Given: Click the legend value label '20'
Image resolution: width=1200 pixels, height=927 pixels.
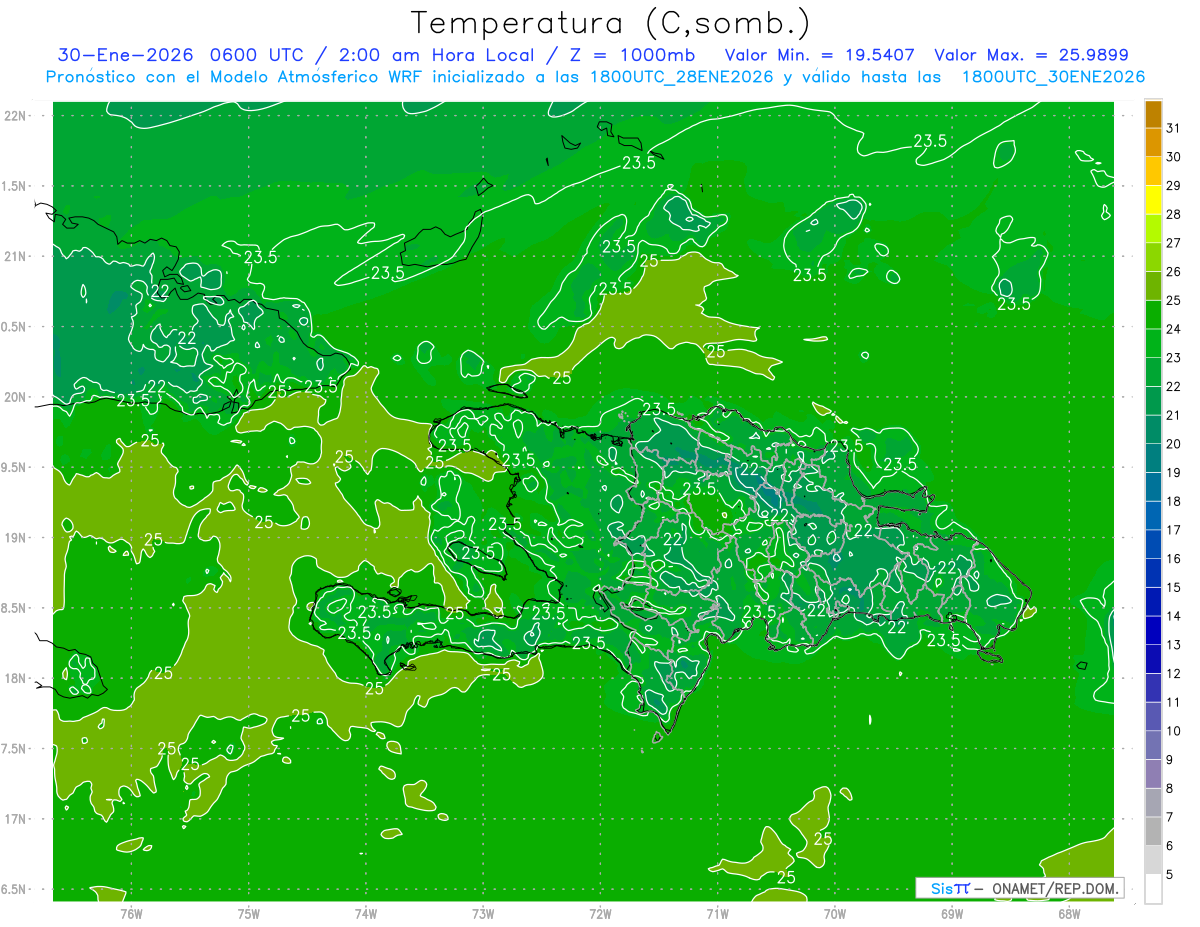Looking at the screenshot, I should pyautogui.click(x=1174, y=444).
